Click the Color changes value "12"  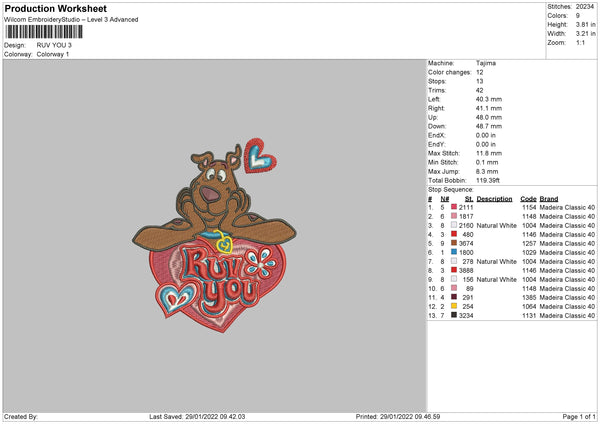point(479,72)
